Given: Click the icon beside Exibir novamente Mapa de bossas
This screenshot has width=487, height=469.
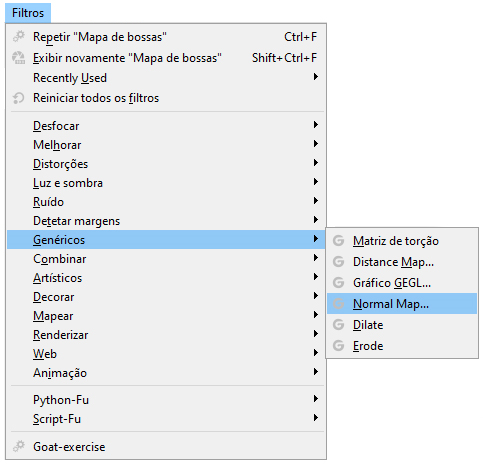Looking at the screenshot, I should (x=19, y=58).
